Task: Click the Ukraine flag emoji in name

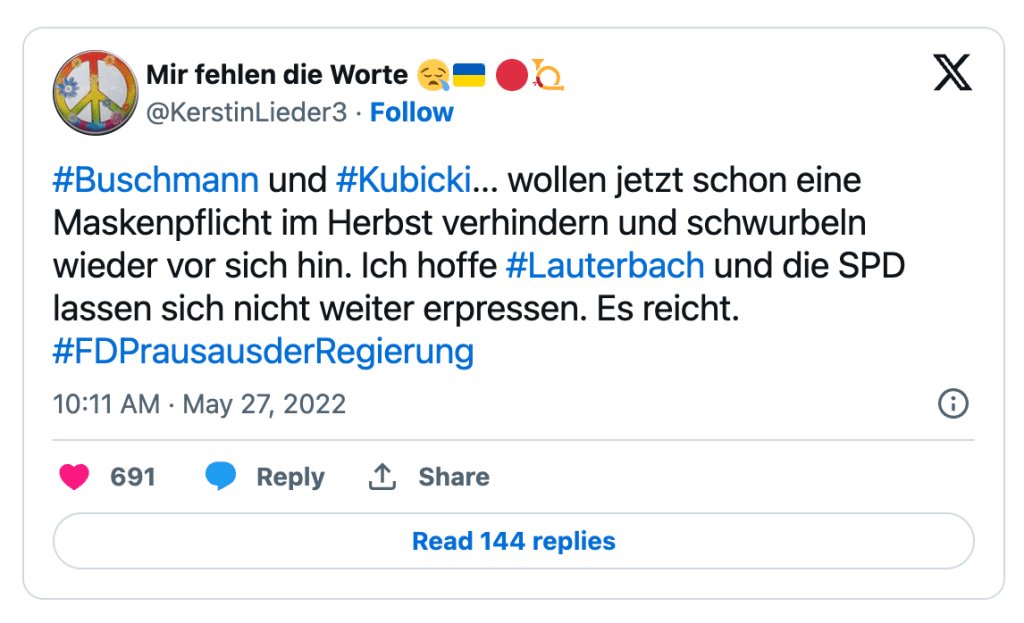Action: tap(469, 74)
